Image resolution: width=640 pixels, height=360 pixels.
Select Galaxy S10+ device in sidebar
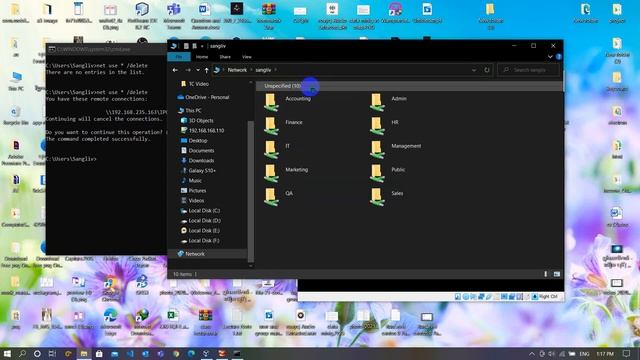[198, 171]
